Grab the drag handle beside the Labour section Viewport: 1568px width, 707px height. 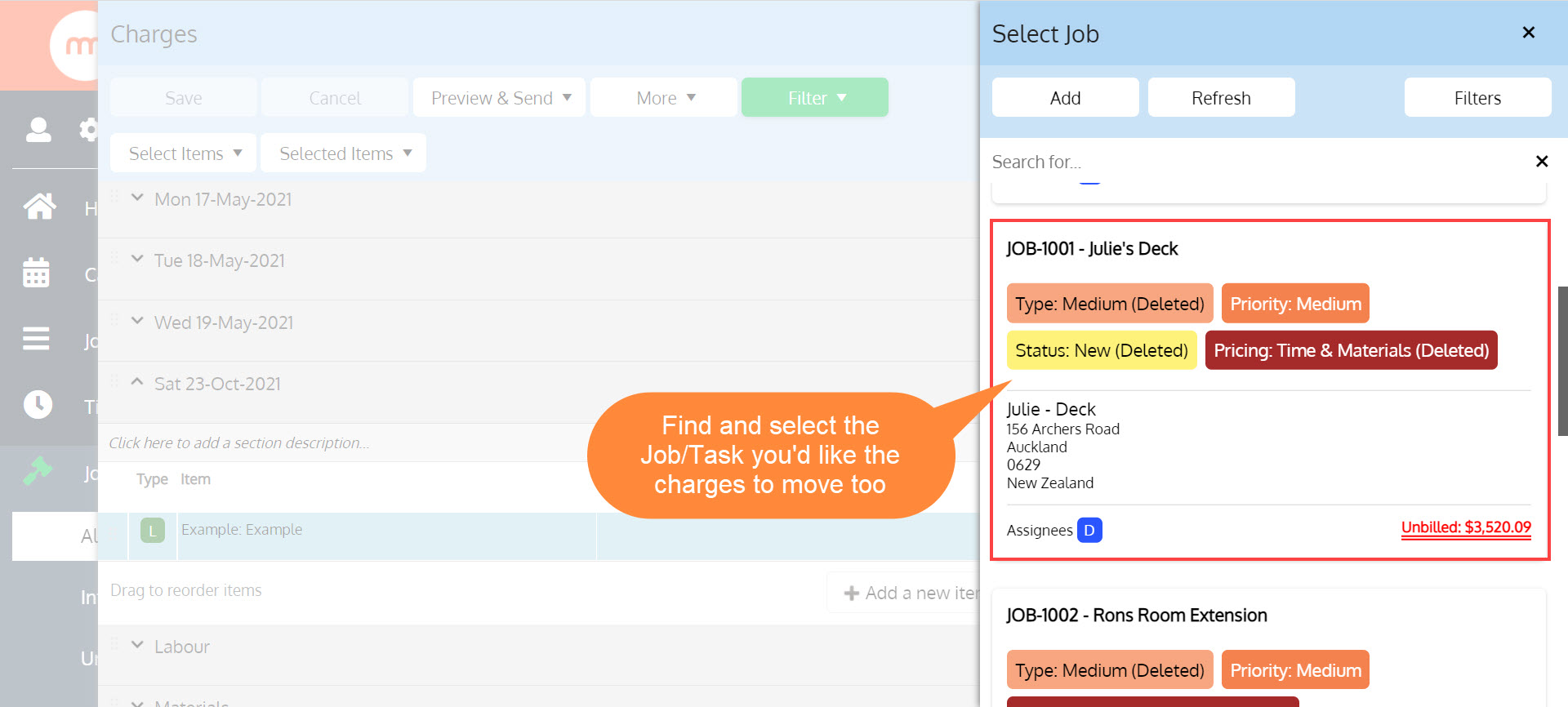114,644
